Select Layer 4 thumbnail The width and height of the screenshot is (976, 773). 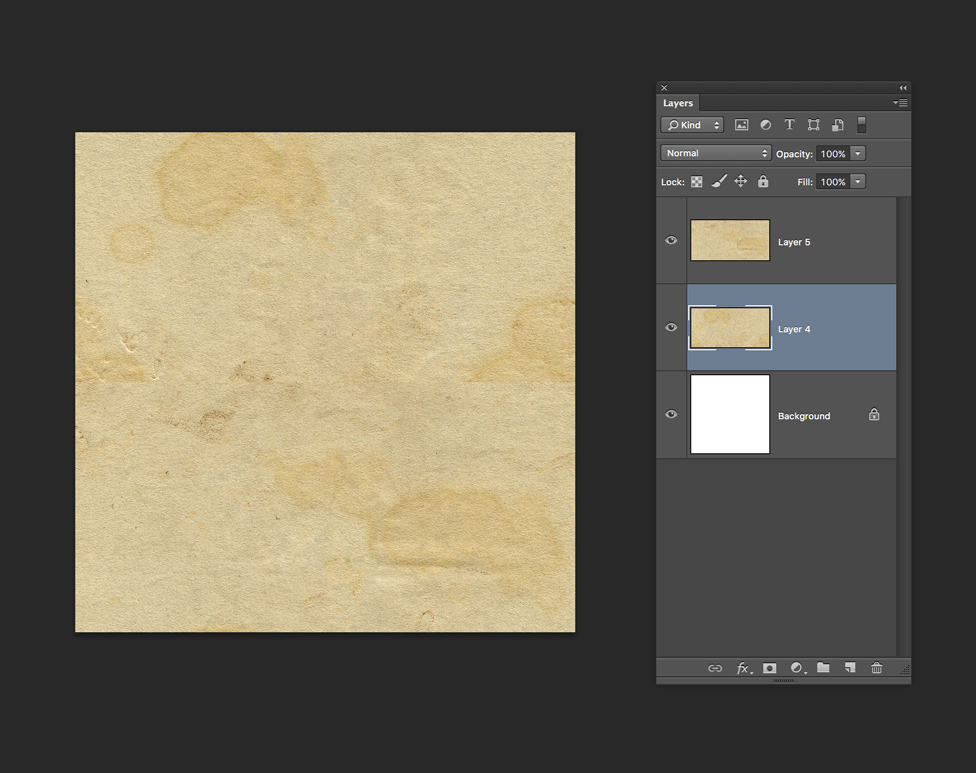[730, 327]
